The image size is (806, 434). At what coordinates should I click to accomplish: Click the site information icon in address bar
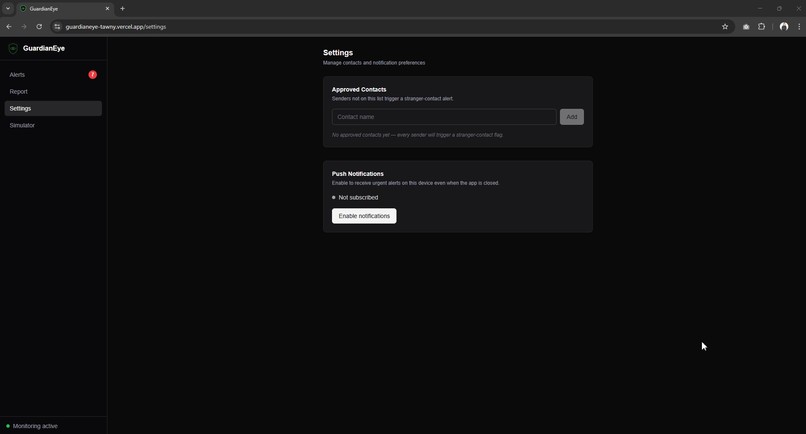click(x=57, y=27)
